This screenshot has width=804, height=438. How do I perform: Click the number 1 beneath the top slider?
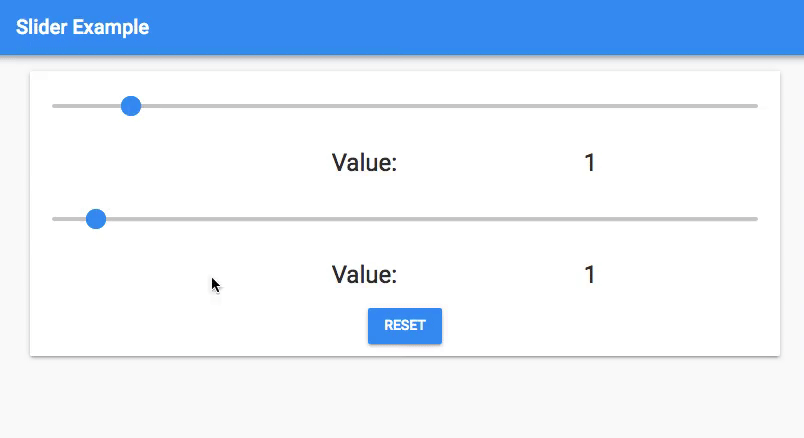[590, 162]
